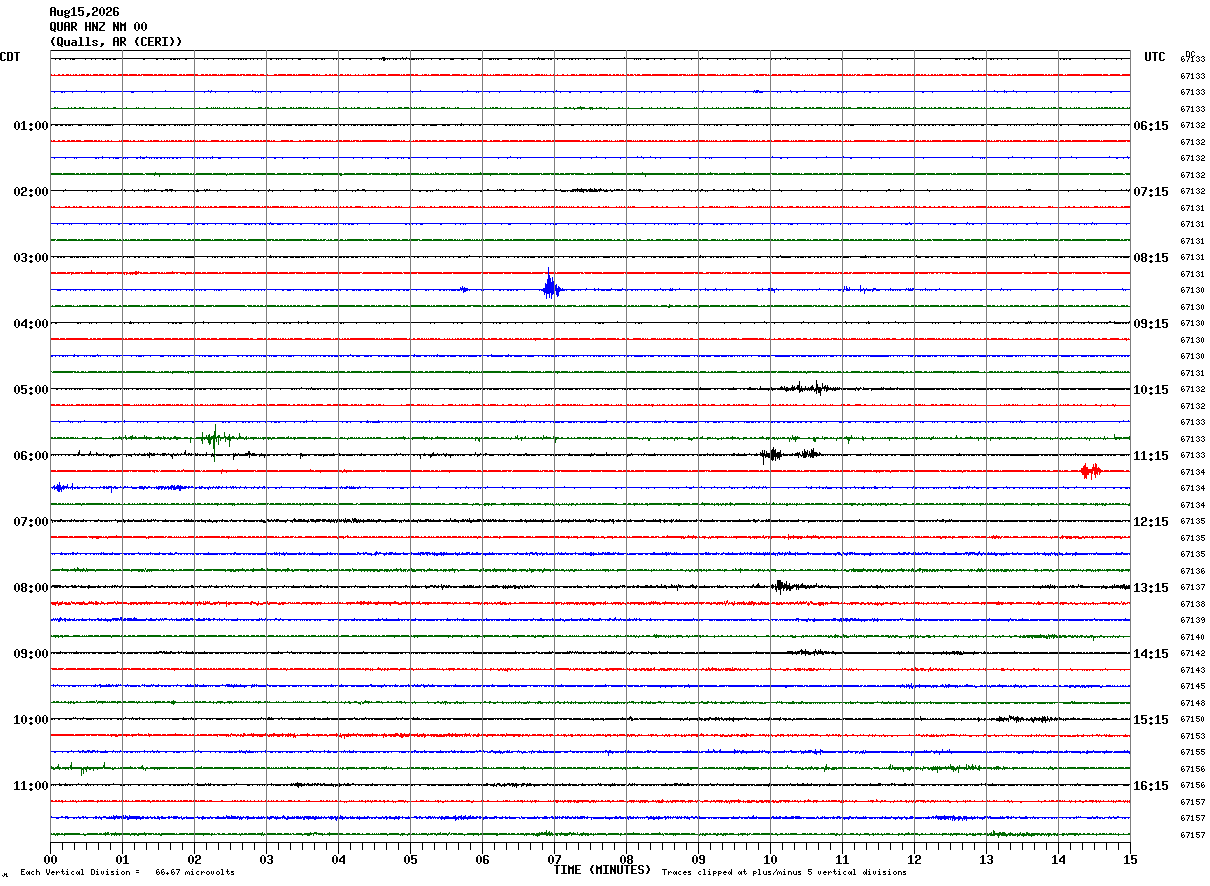Select the 15 minute tick label
1210x886 pixels.
tap(1130, 859)
